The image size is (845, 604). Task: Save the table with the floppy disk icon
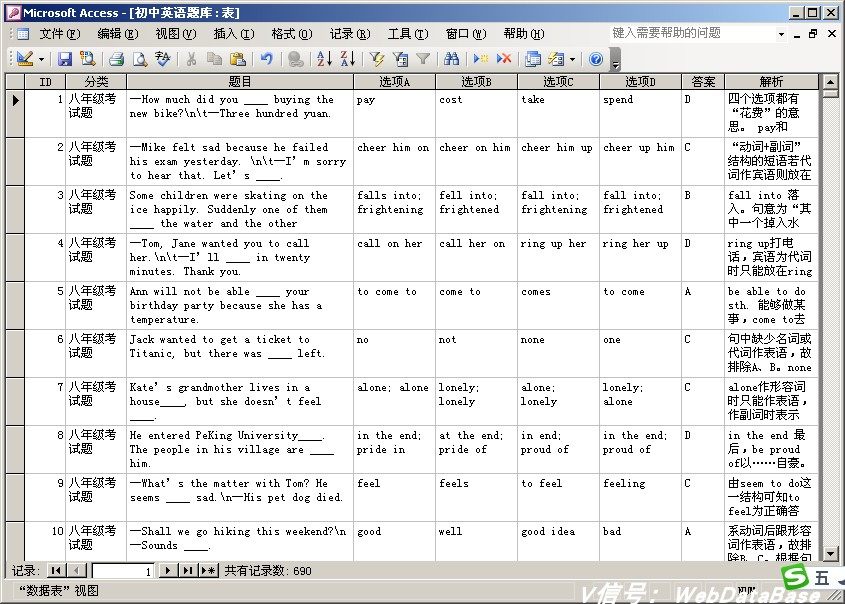tap(65, 59)
